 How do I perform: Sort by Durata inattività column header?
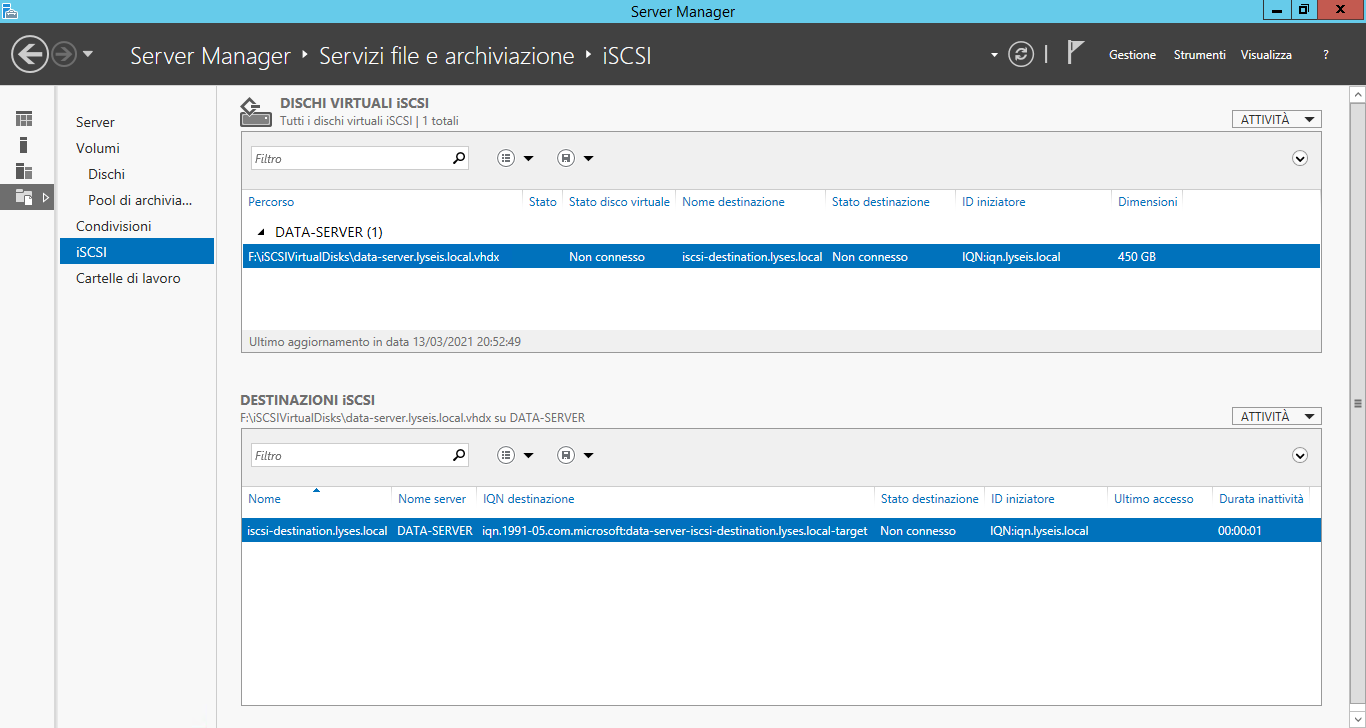point(1261,499)
